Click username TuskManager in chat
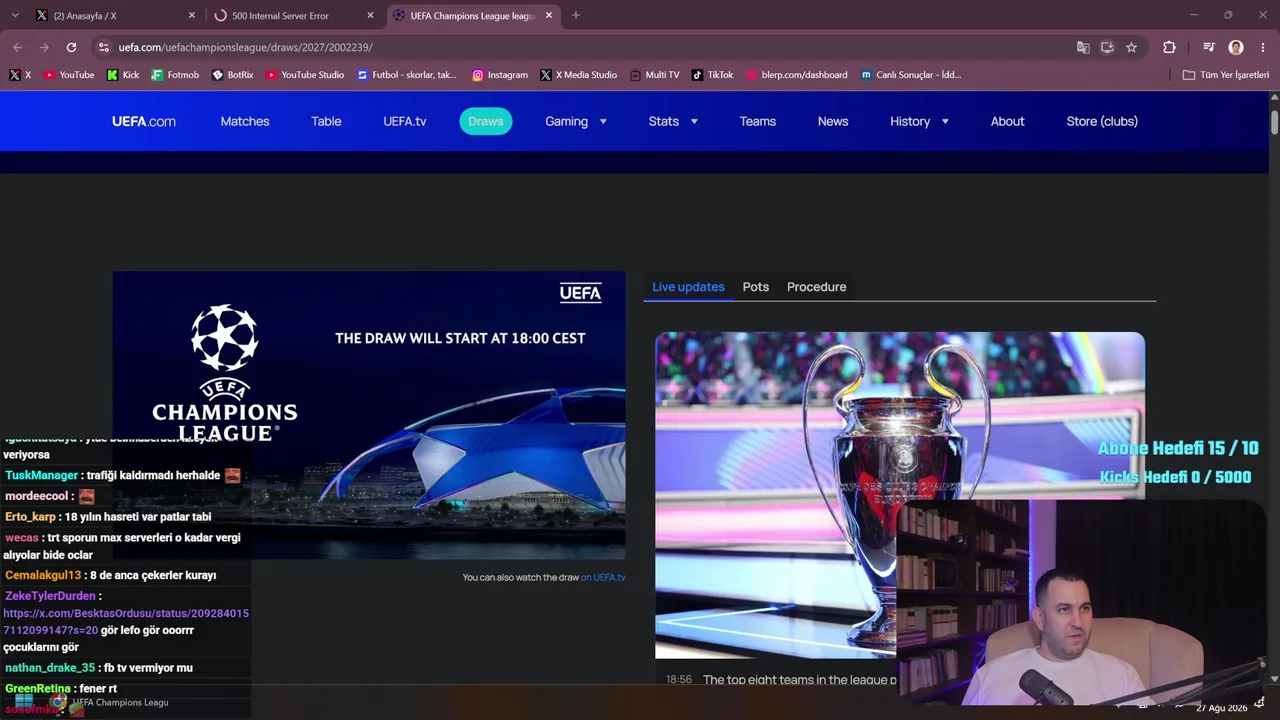Viewport: 1280px width, 720px height. (41, 475)
